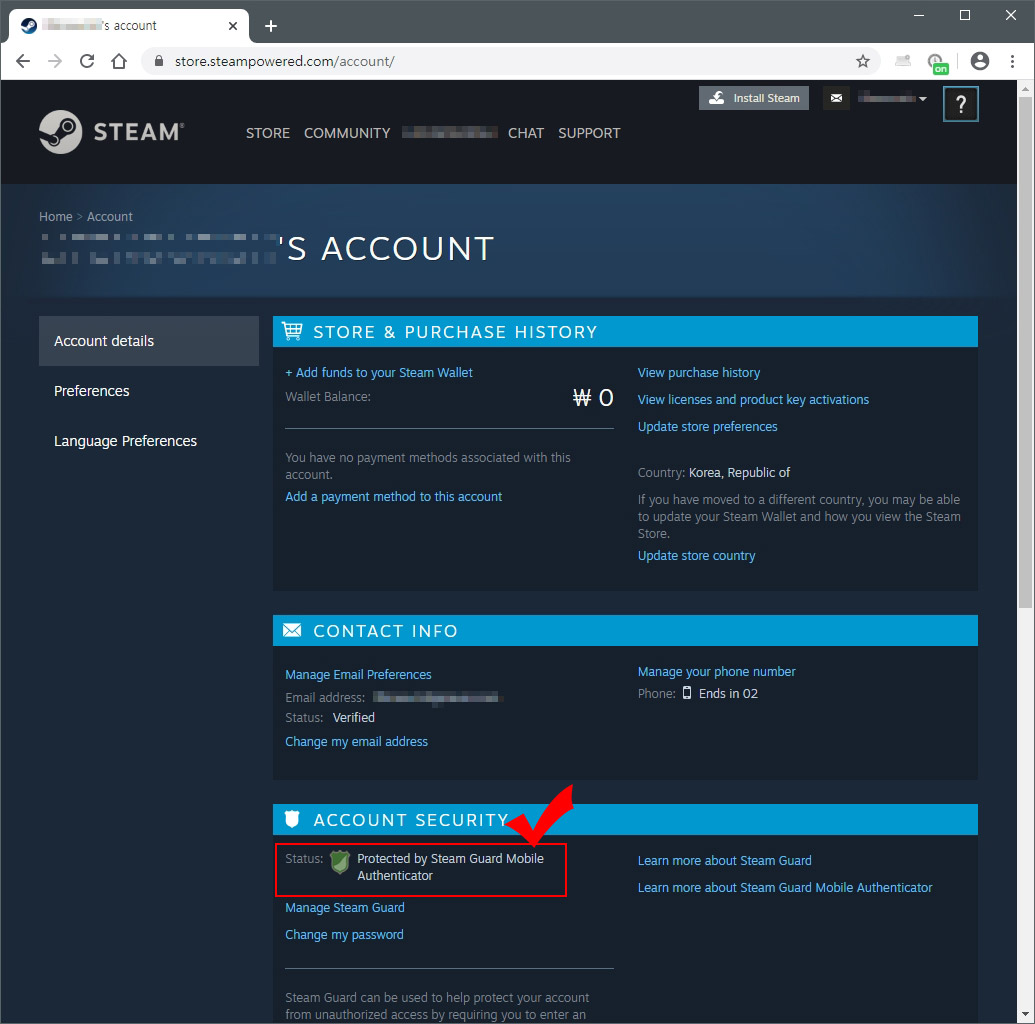Screen dimensions: 1035x1024
Task: Select Account details in sidebar
Action: tap(149, 341)
